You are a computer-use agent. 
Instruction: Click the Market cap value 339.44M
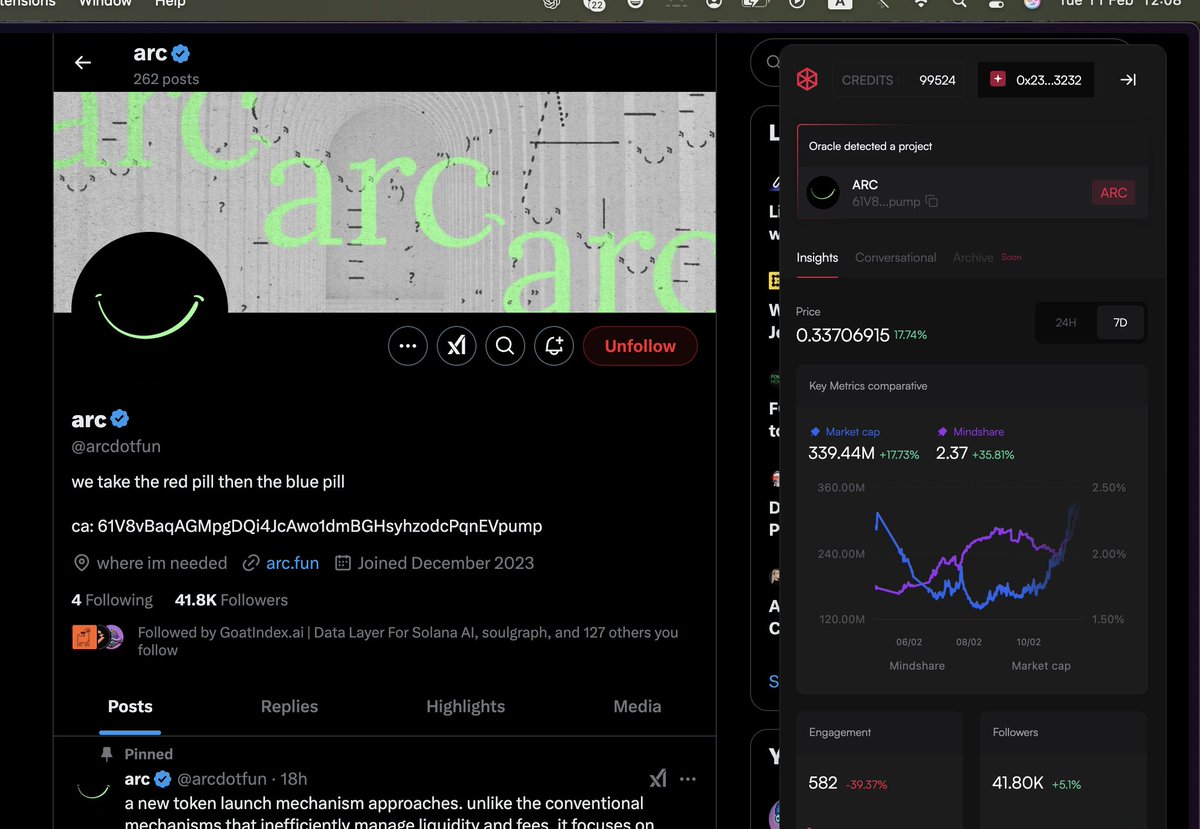[841, 454]
